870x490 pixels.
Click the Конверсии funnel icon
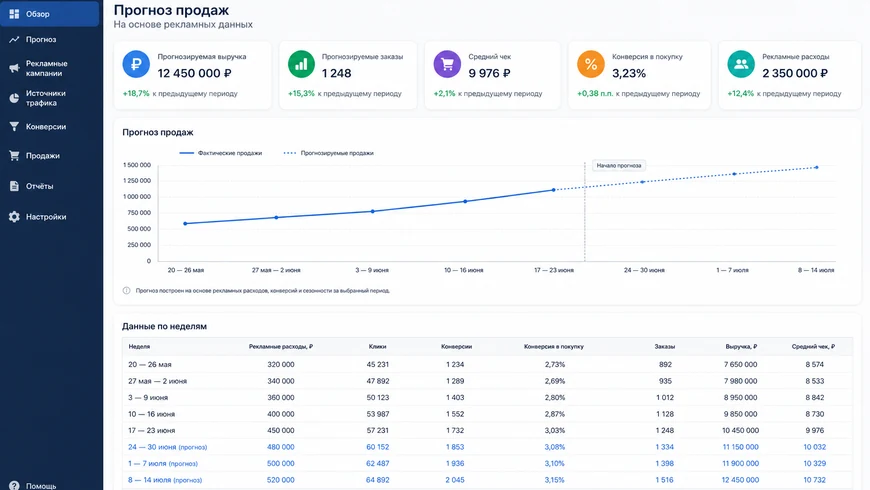(14, 127)
